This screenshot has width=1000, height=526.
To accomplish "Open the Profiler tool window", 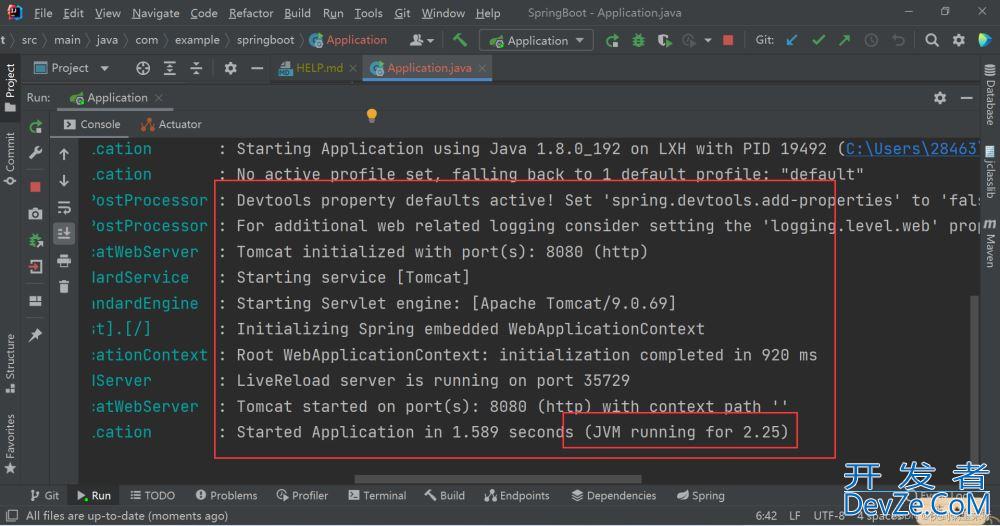I will (302, 495).
